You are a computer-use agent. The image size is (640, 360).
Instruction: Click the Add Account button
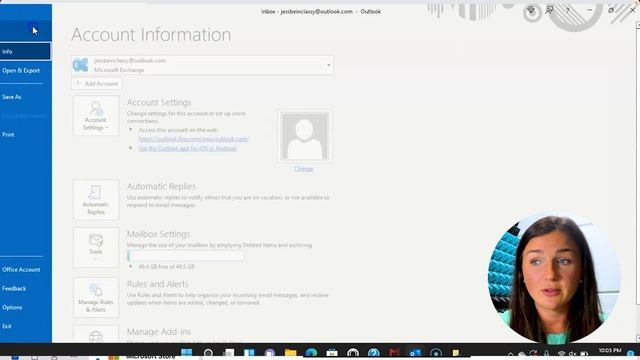97,84
